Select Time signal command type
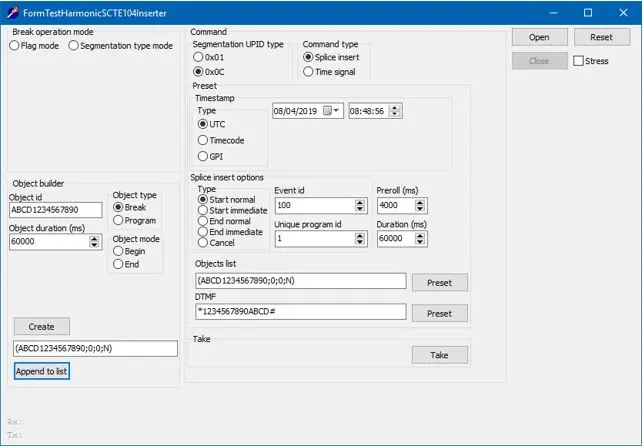This screenshot has width=643, height=447. [x=309, y=72]
